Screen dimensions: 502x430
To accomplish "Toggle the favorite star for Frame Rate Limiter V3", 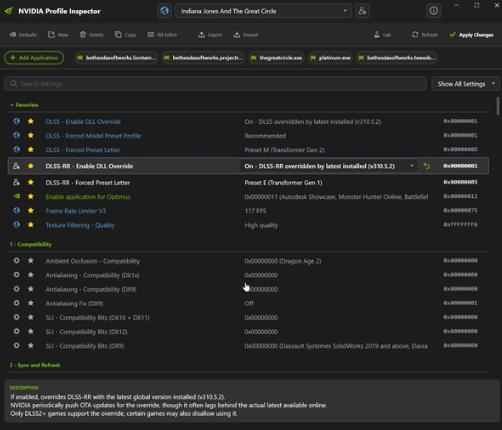I will pyautogui.click(x=31, y=211).
